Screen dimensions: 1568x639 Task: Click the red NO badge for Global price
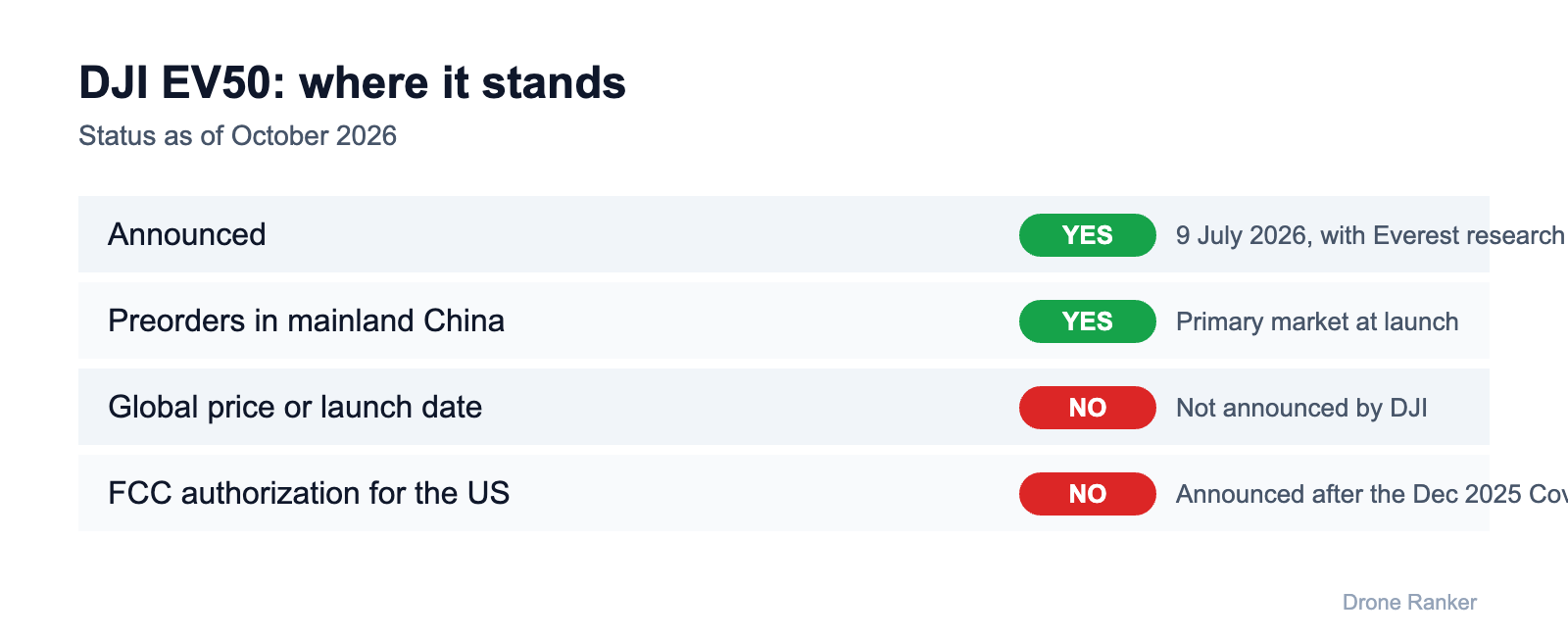1088,408
